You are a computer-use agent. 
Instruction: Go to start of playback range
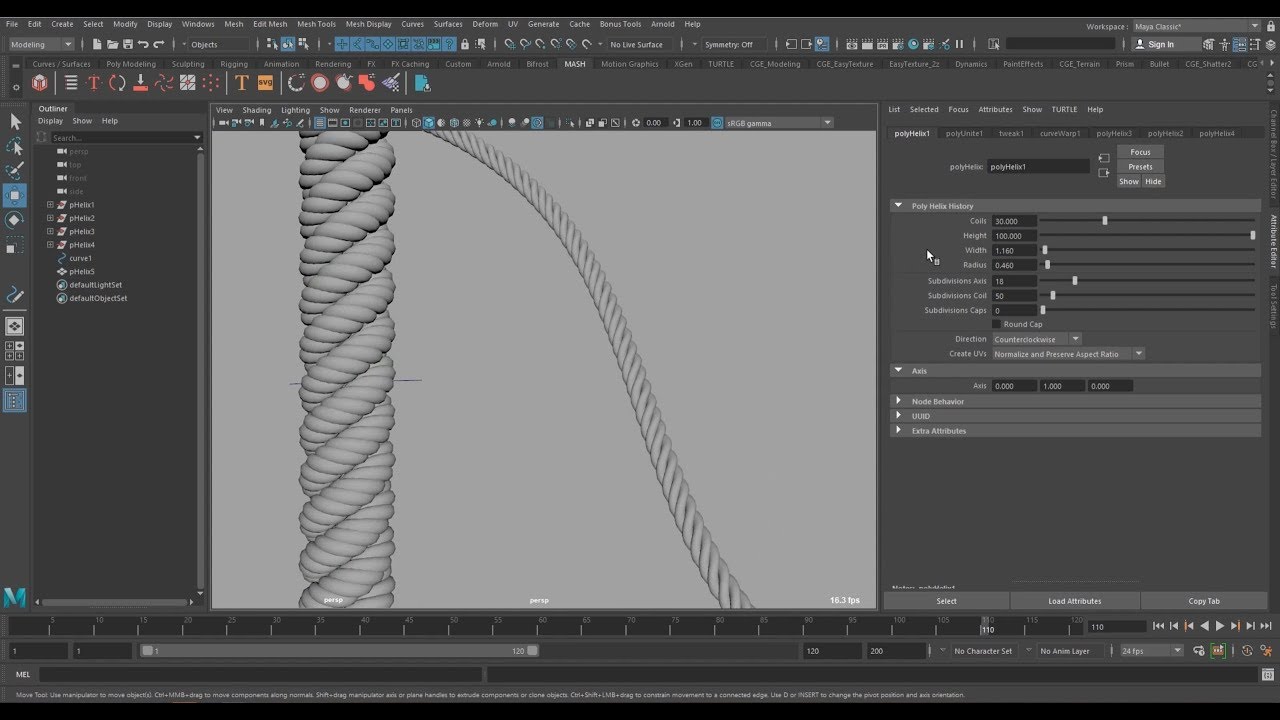tap(1158, 626)
